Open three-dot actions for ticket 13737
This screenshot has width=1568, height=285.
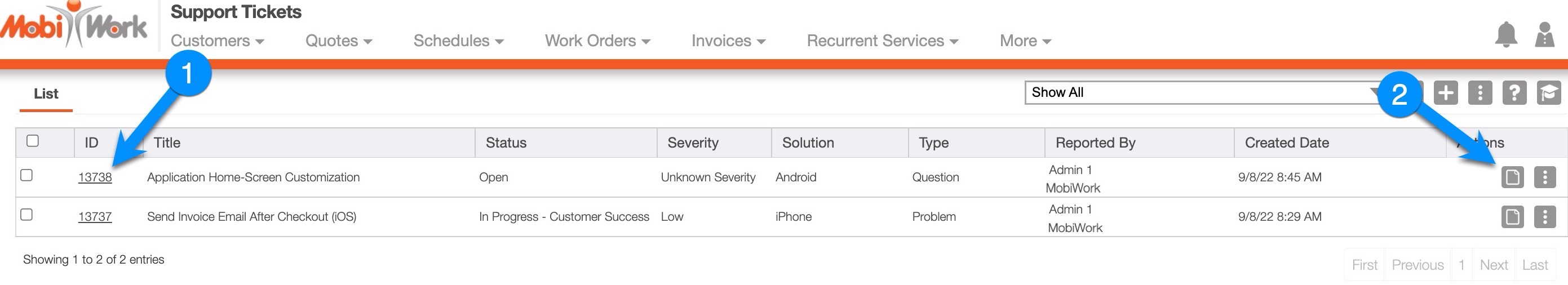tap(1545, 217)
